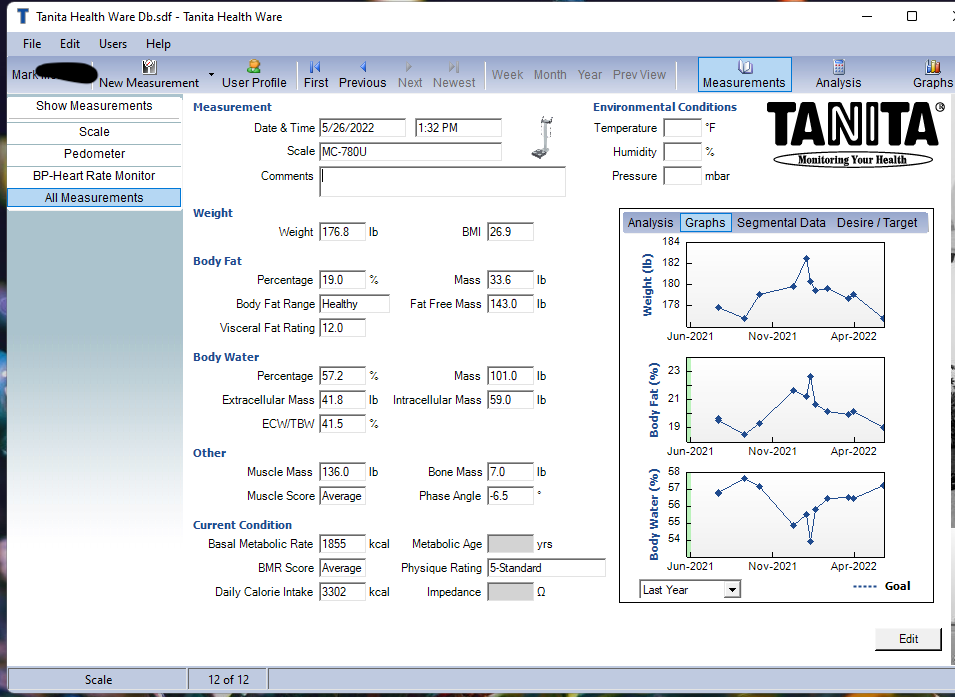The width and height of the screenshot is (955, 697).
Task: Click Extracellular Mass field 41.8
Action: point(342,400)
